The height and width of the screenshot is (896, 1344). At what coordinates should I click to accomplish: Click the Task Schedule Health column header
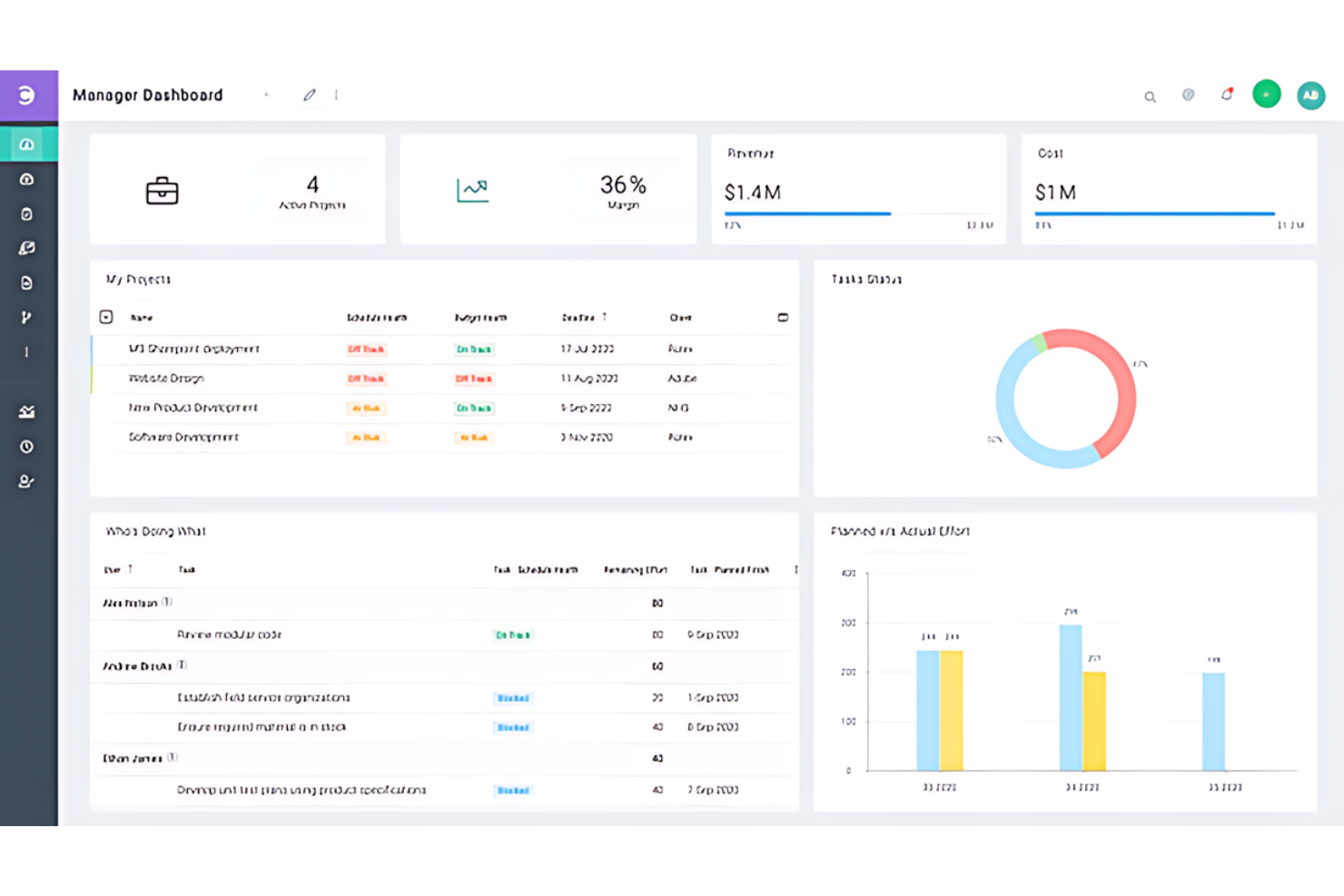click(x=536, y=570)
